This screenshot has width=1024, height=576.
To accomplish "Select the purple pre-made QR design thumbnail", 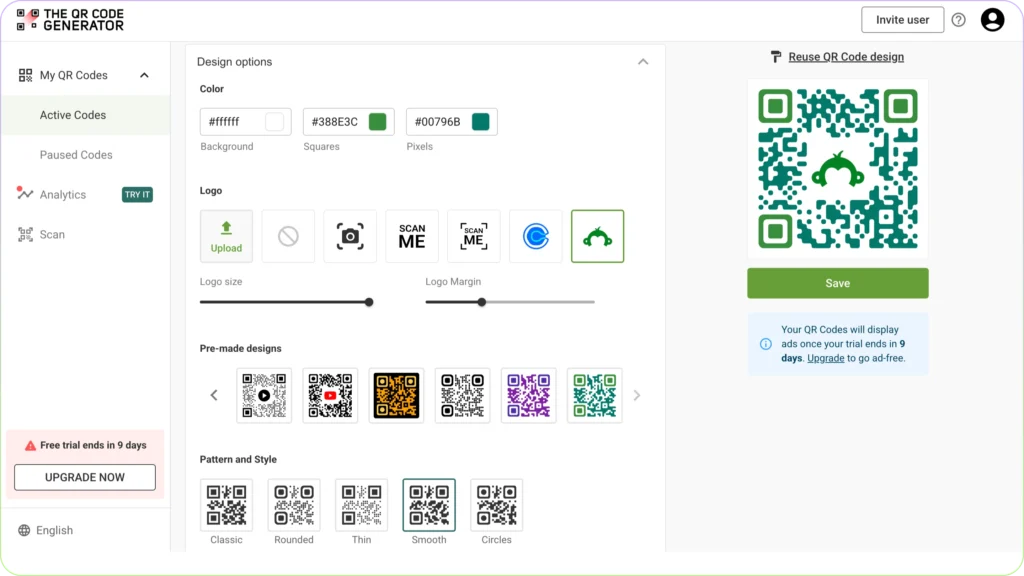I will point(528,395).
